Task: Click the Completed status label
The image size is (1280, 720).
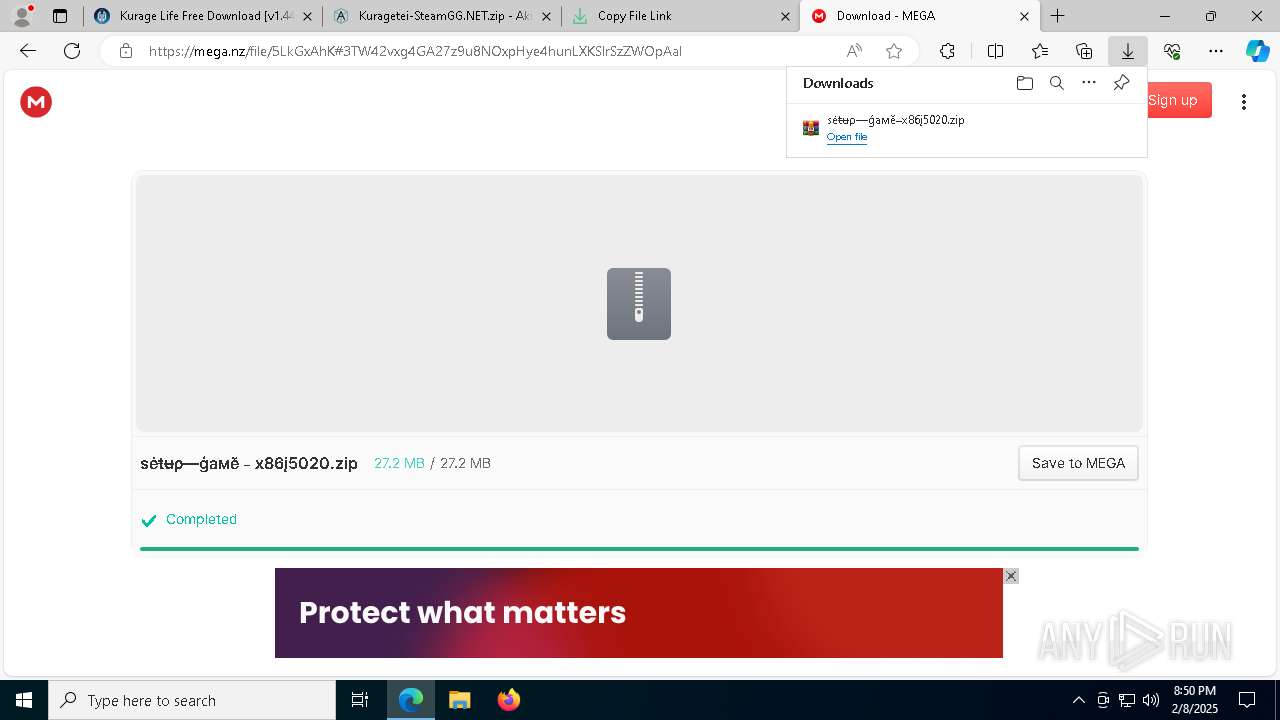Action: pyautogui.click(x=201, y=519)
